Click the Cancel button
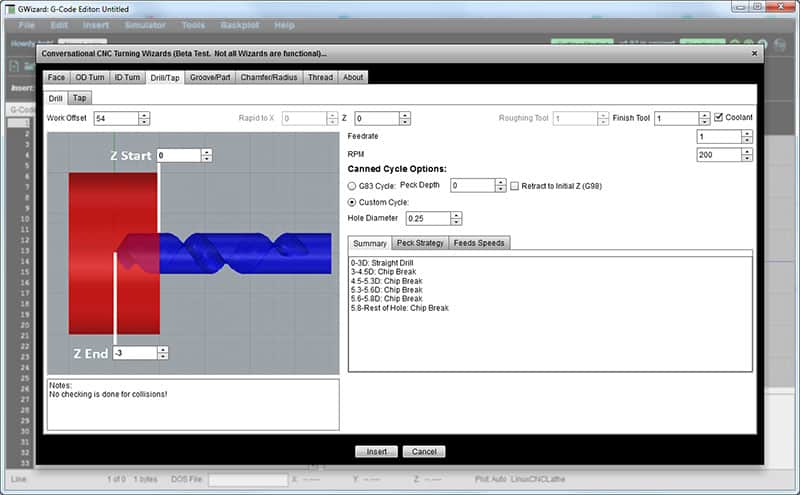The image size is (800, 495). point(424,452)
